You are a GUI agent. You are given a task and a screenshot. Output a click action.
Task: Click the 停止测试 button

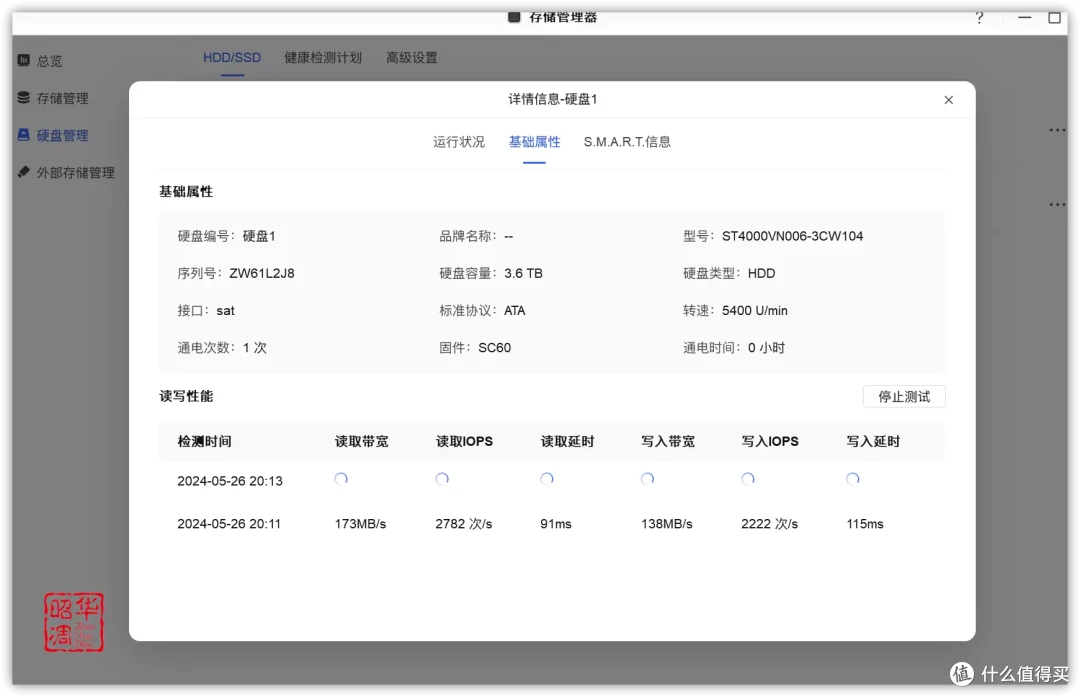pyautogui.click(x=904, y=397)
